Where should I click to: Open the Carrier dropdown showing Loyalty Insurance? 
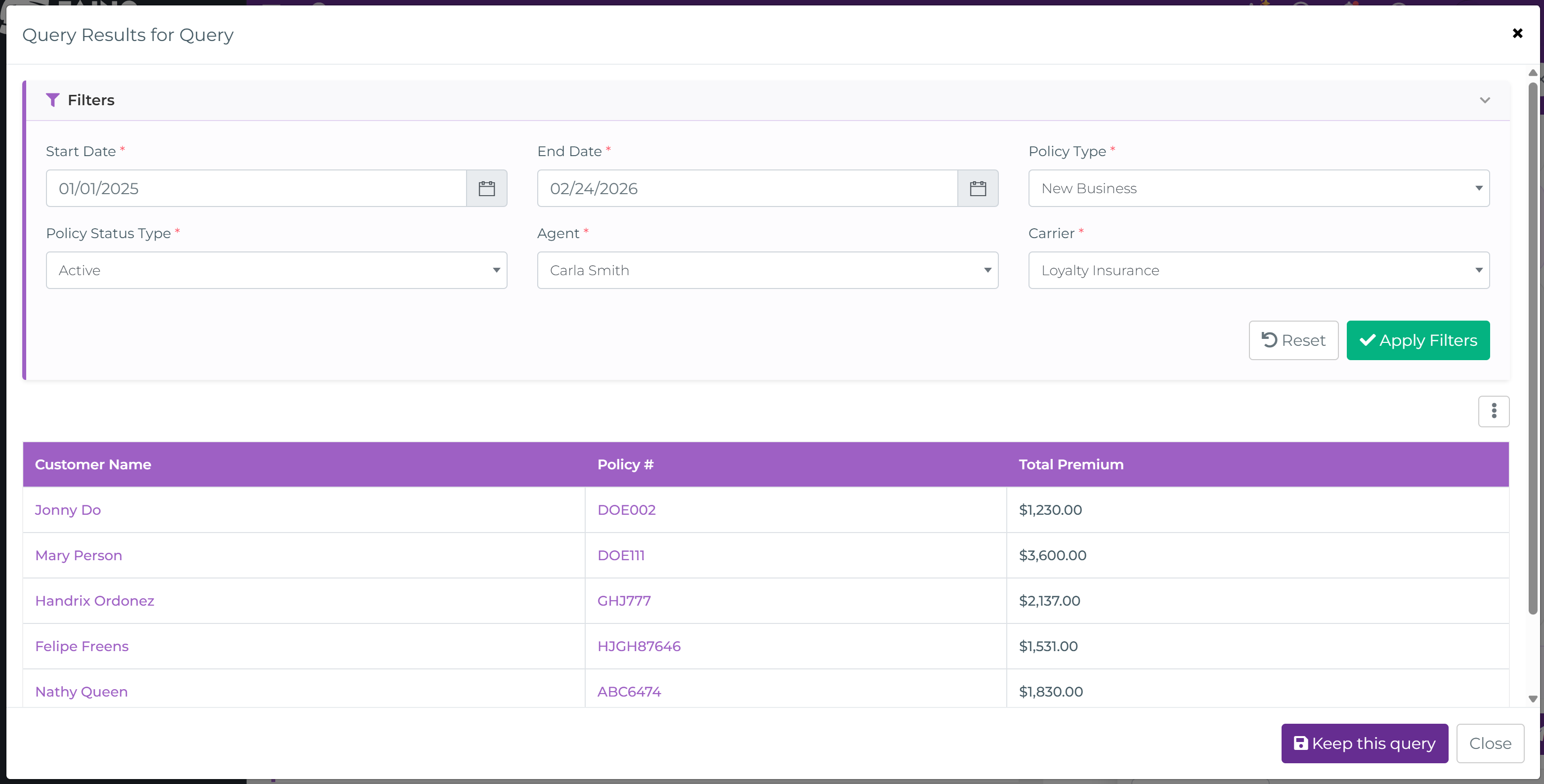[1478, 270]
